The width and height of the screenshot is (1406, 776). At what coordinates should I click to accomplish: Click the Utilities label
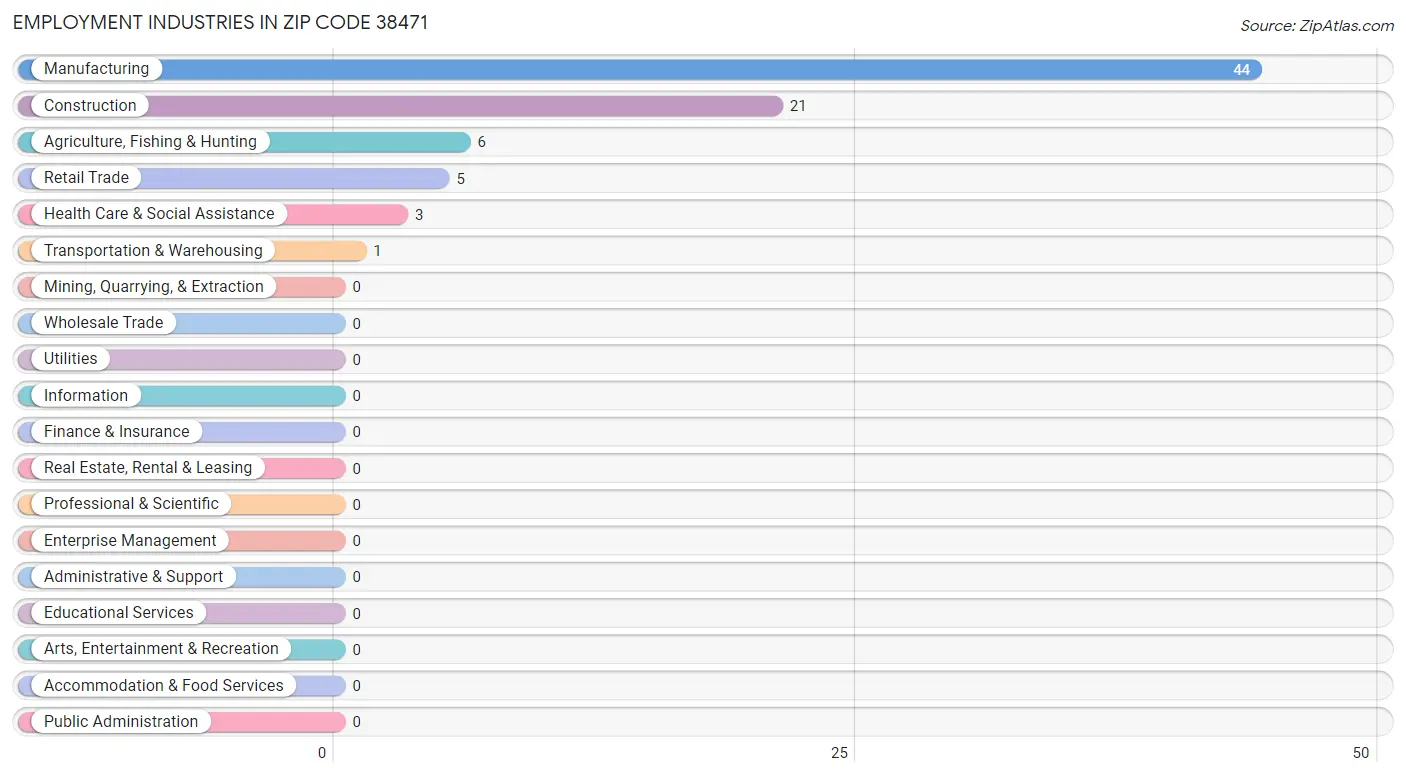pos(71,359)
